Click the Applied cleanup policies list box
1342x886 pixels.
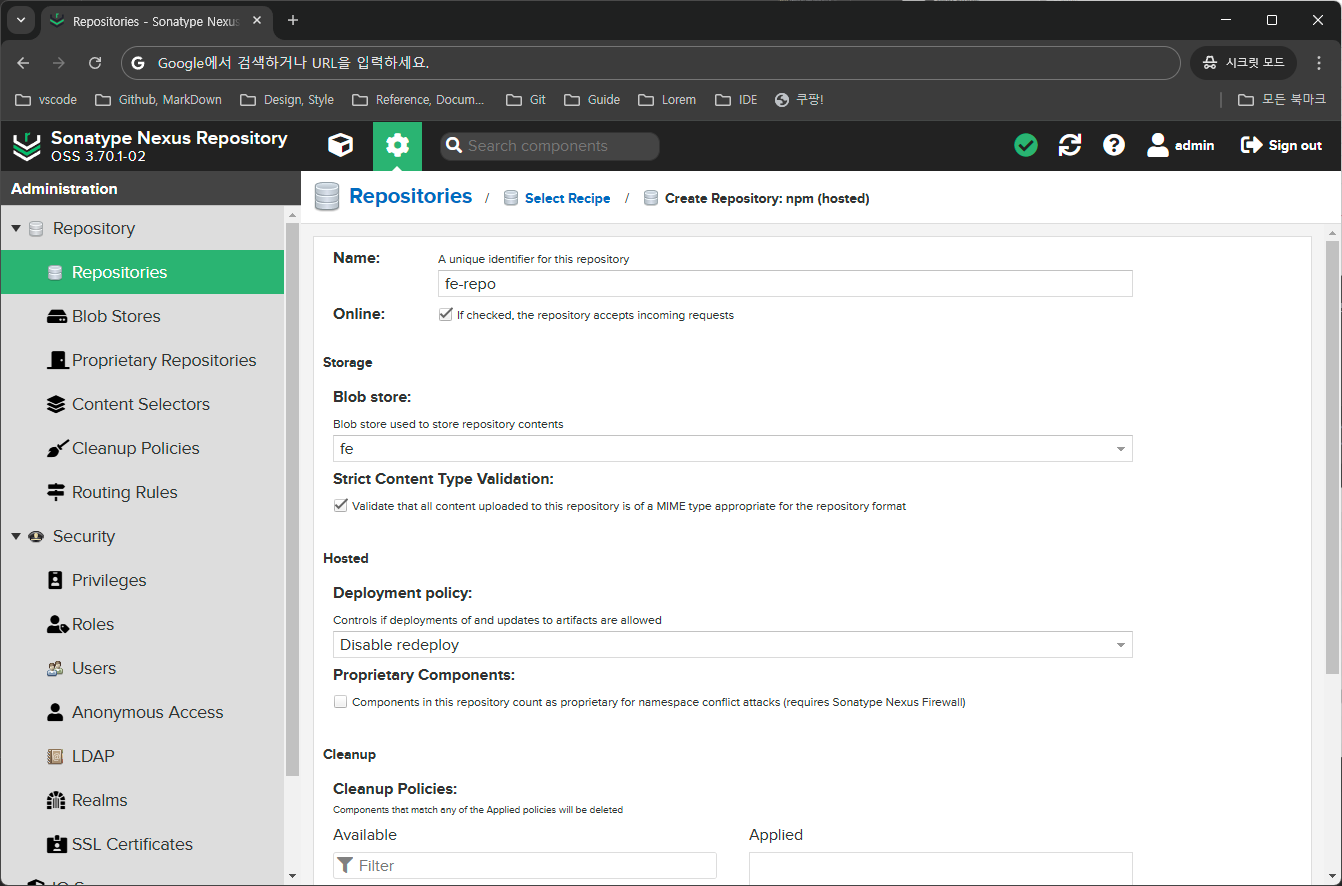(x=940, y=868)
